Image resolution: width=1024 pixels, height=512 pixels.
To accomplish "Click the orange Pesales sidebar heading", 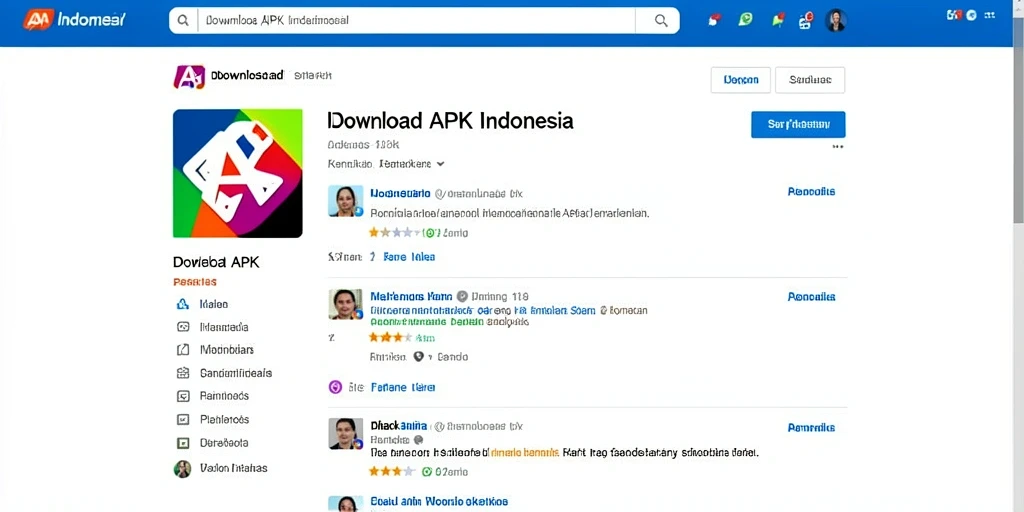I will (195, 282).
